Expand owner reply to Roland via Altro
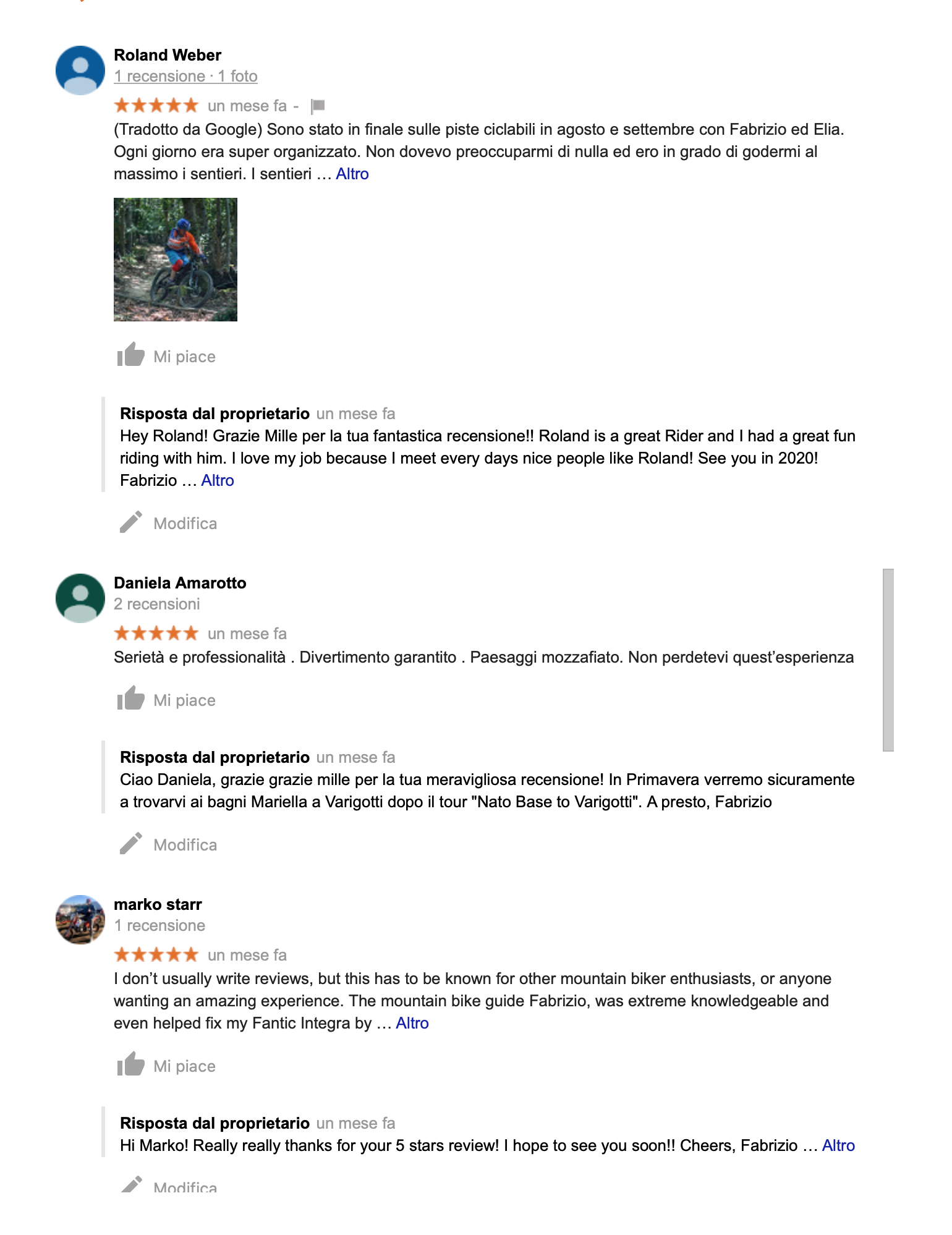 tap(218, 481)
